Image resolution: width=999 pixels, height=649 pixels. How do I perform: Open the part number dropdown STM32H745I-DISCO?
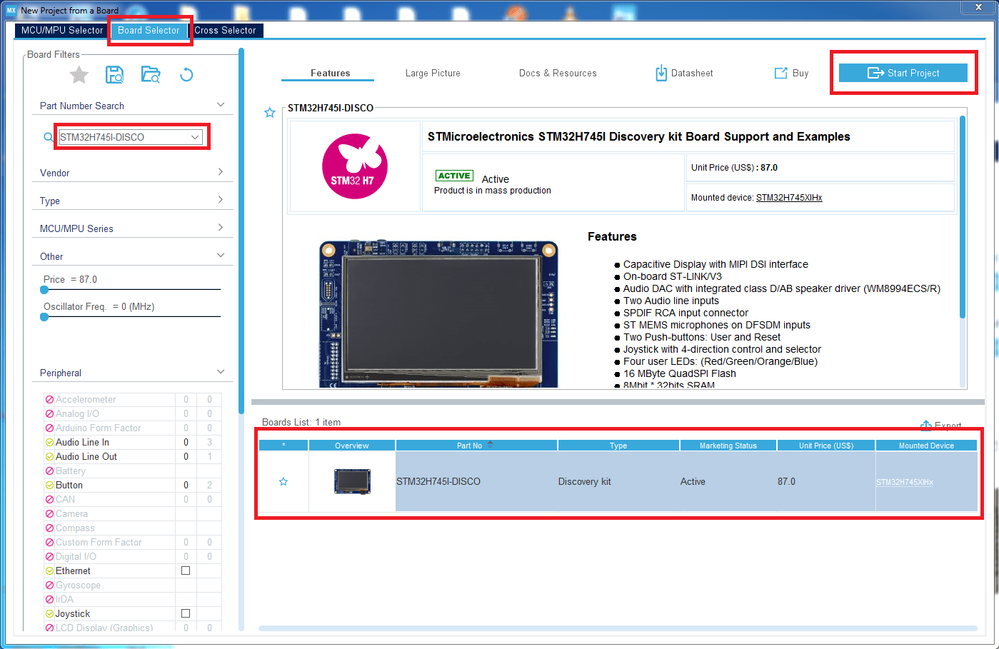tap(195, 137)
